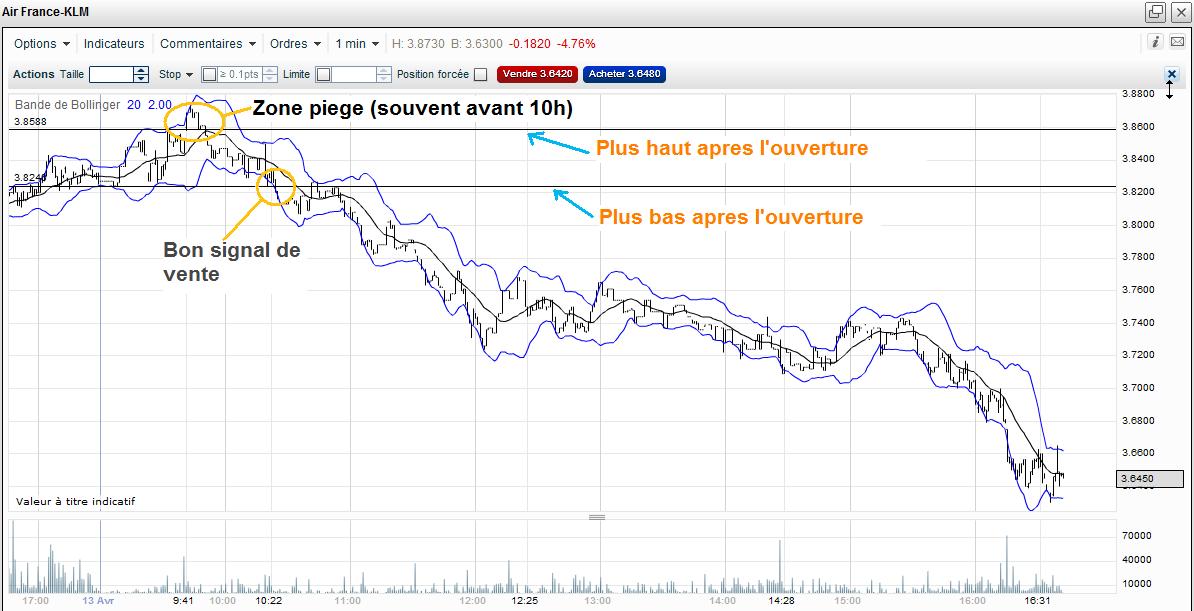Click the 10:22 time axis label

268,600
